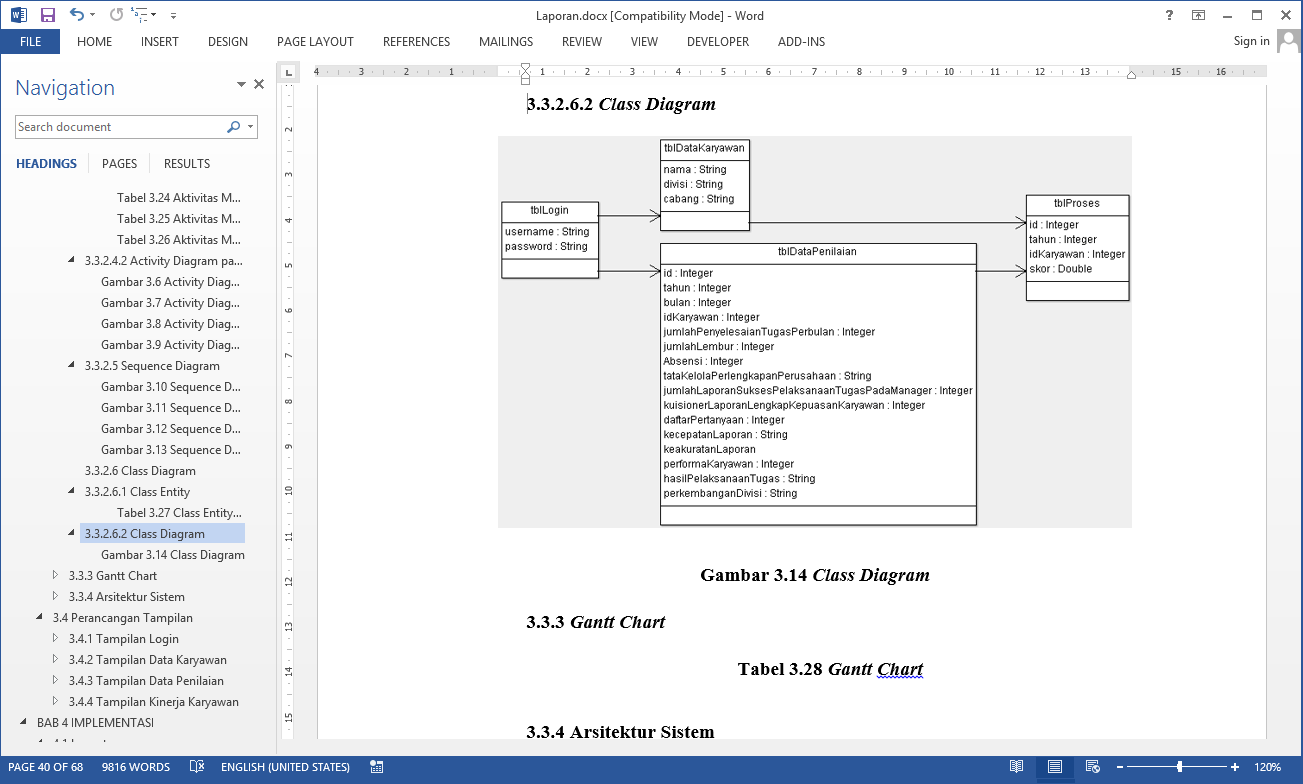This screenshot has width=1303, height=784.
Task: Click the Save icon in Quick Access Toolbar
Action: tap(47, 15)
